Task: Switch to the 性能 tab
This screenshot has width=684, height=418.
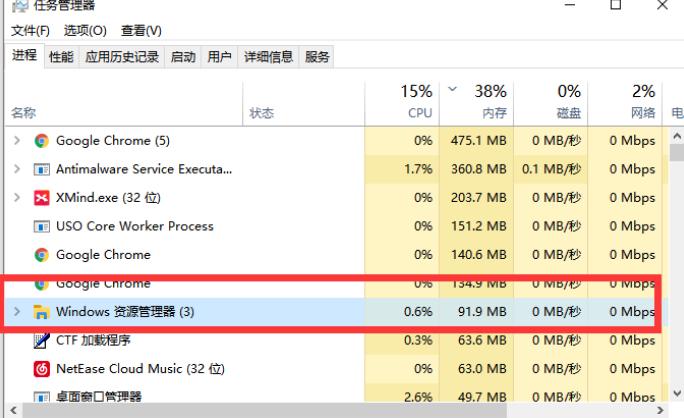Action: pos(61,57)
